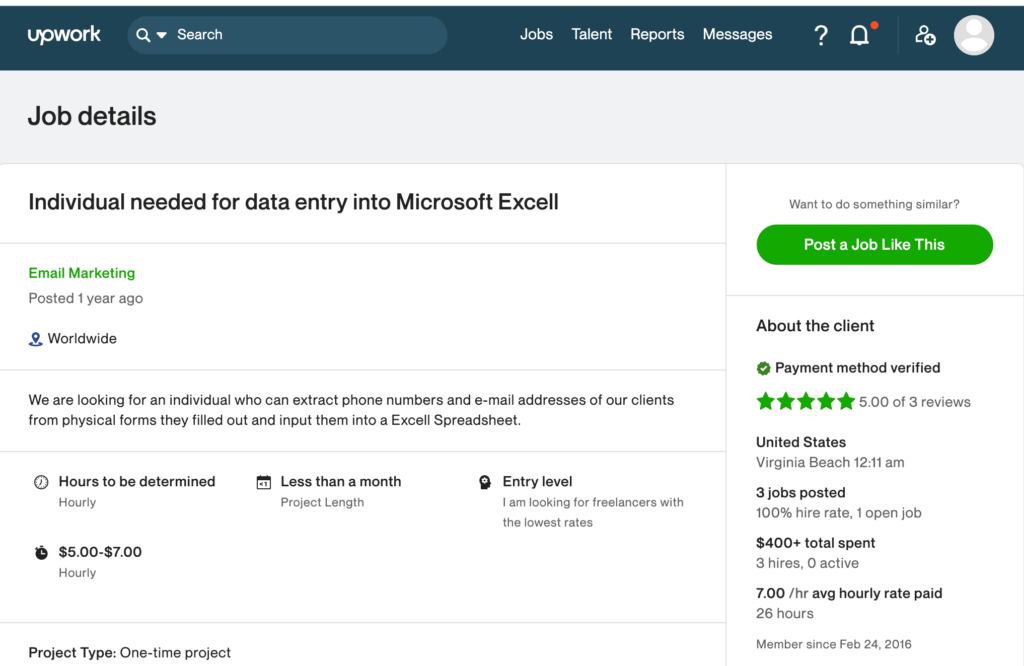The height and width of the screenshot is (666, 1024).
Task: Click the '$5.00-$7.00' hourly rate
Action: click(x=100, y=552)
